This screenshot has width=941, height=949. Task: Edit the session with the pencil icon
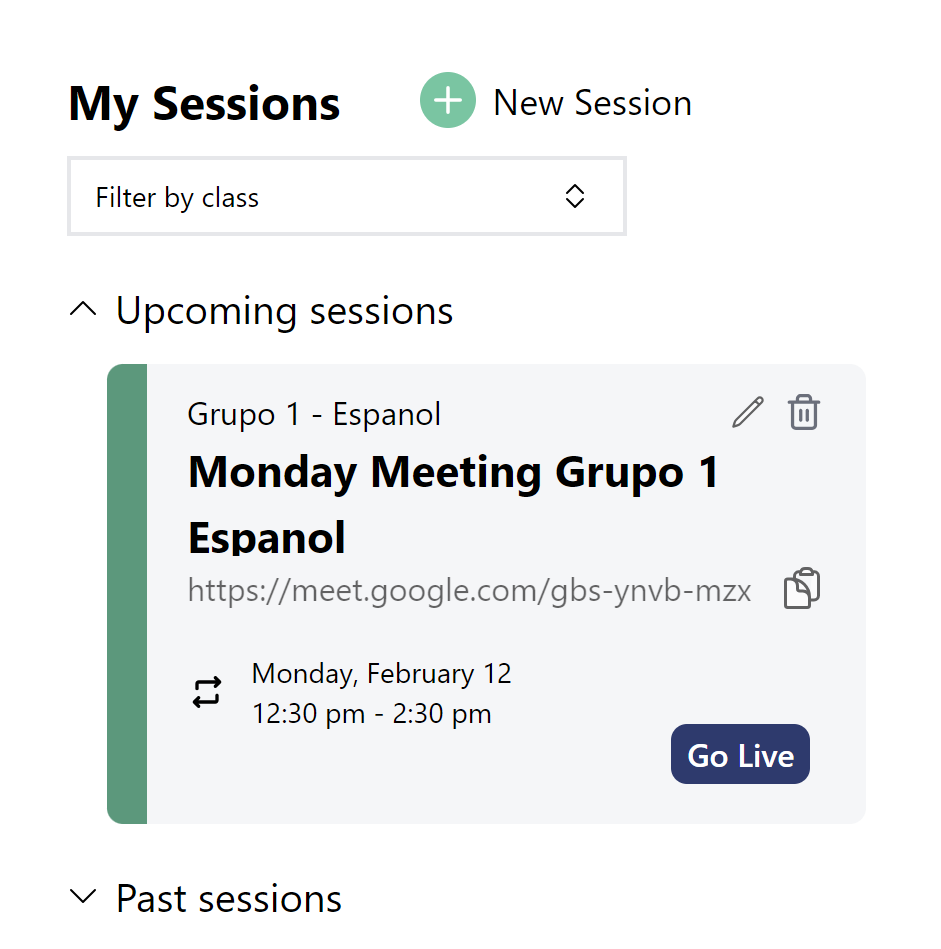(747, 412)
